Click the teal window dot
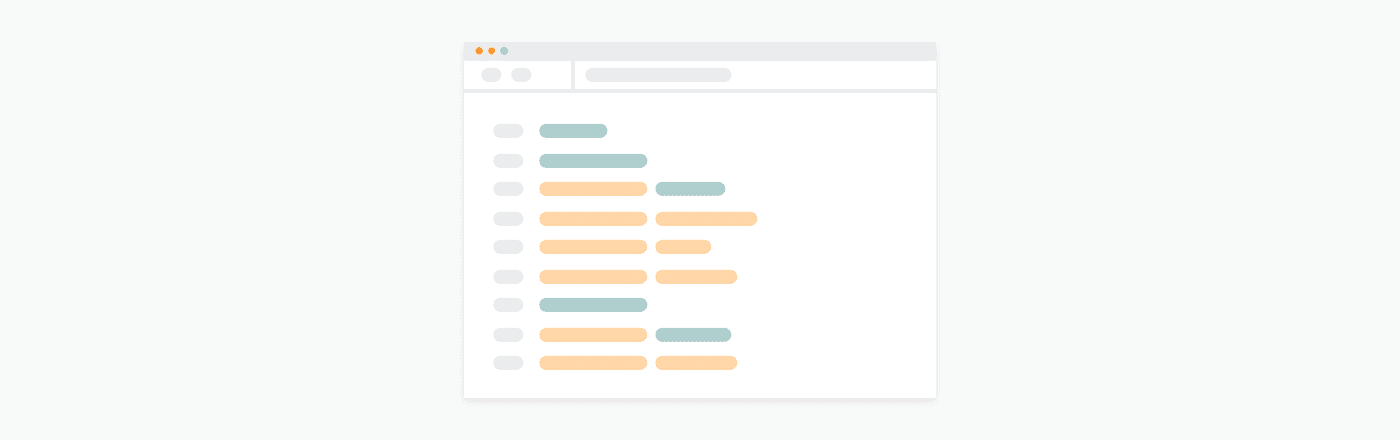Viewport: 1400px width, 440px height. point(504,51)
